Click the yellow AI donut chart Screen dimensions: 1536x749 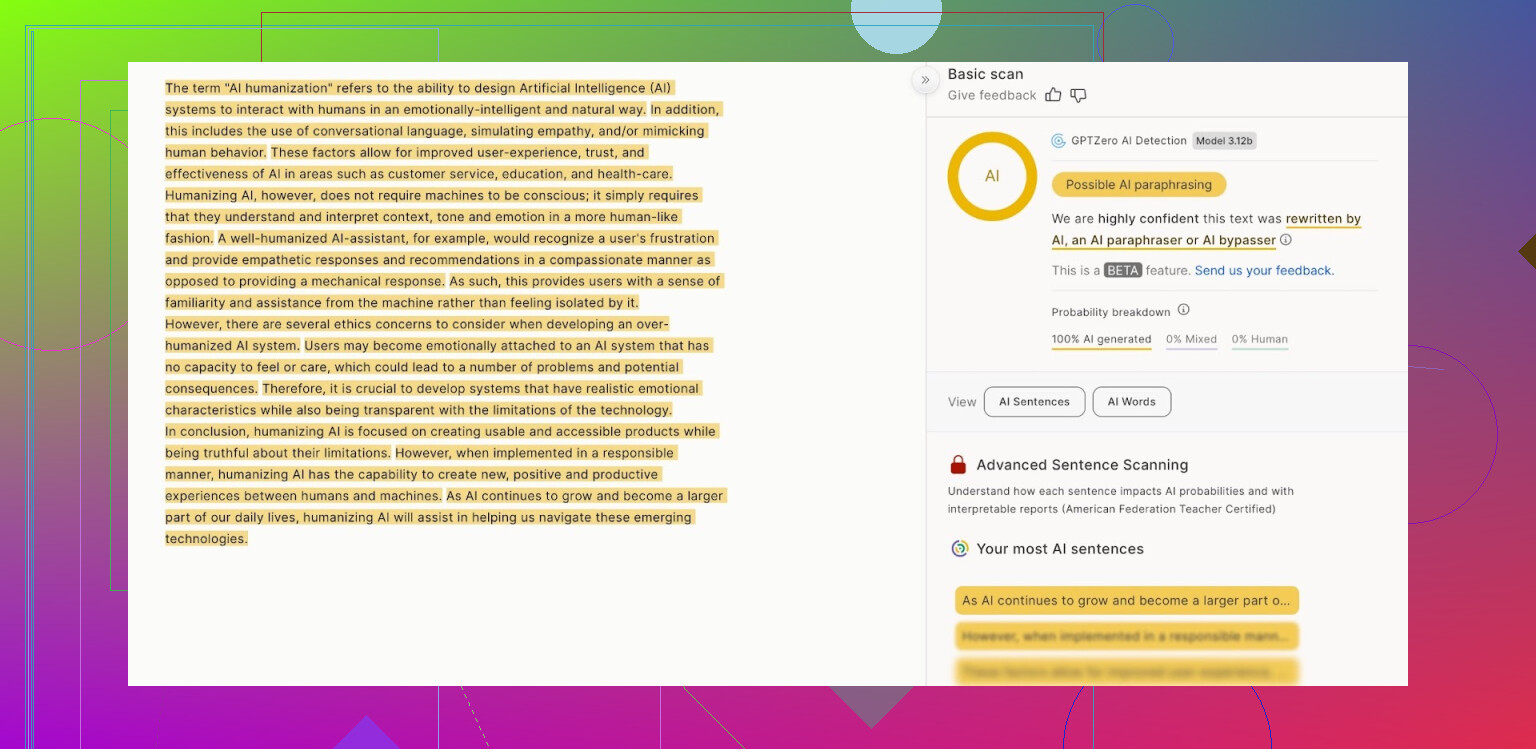[x=992, y=176]
